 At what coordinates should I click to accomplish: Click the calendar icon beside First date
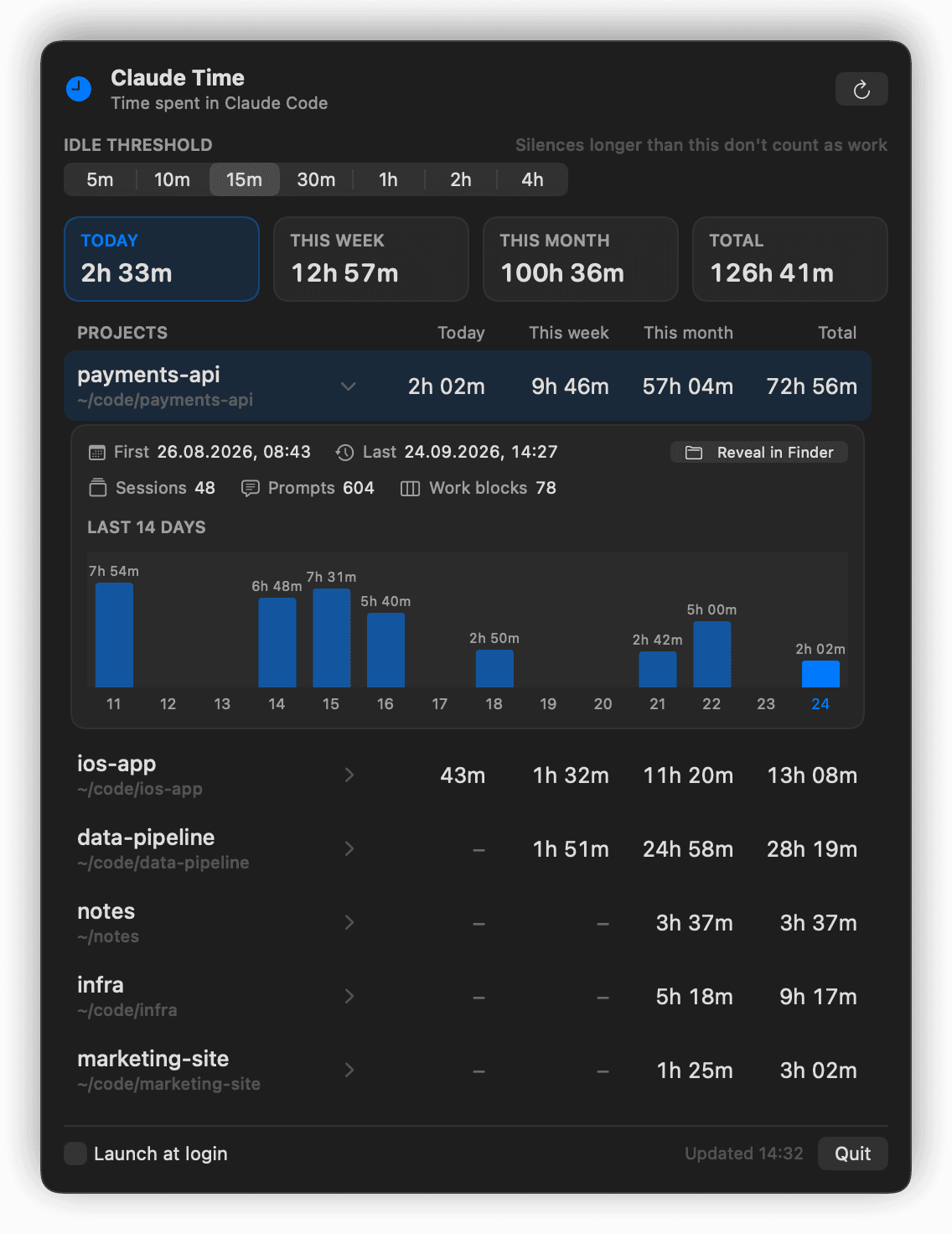pyautogui.click(x=97, y=453)
